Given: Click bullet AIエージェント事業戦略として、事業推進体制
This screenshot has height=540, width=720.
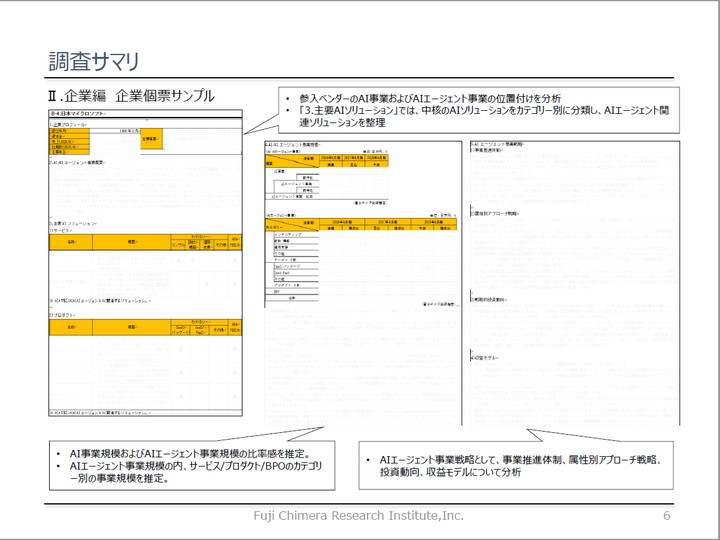Looking at the screenshot, I should (520, 466).
